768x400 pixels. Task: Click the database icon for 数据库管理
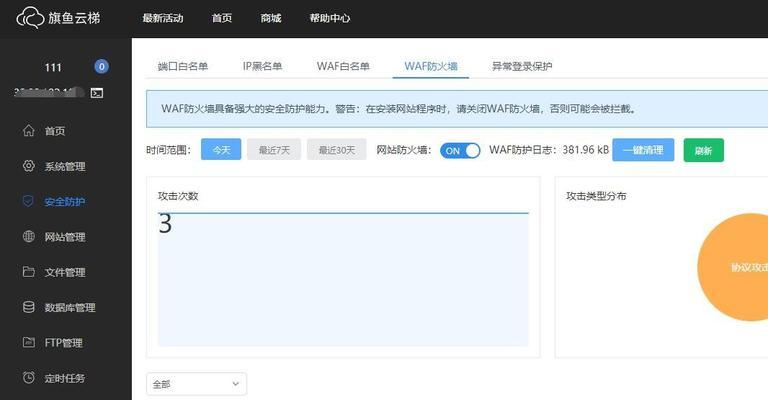pyautogui.click(x=29, y=307)
